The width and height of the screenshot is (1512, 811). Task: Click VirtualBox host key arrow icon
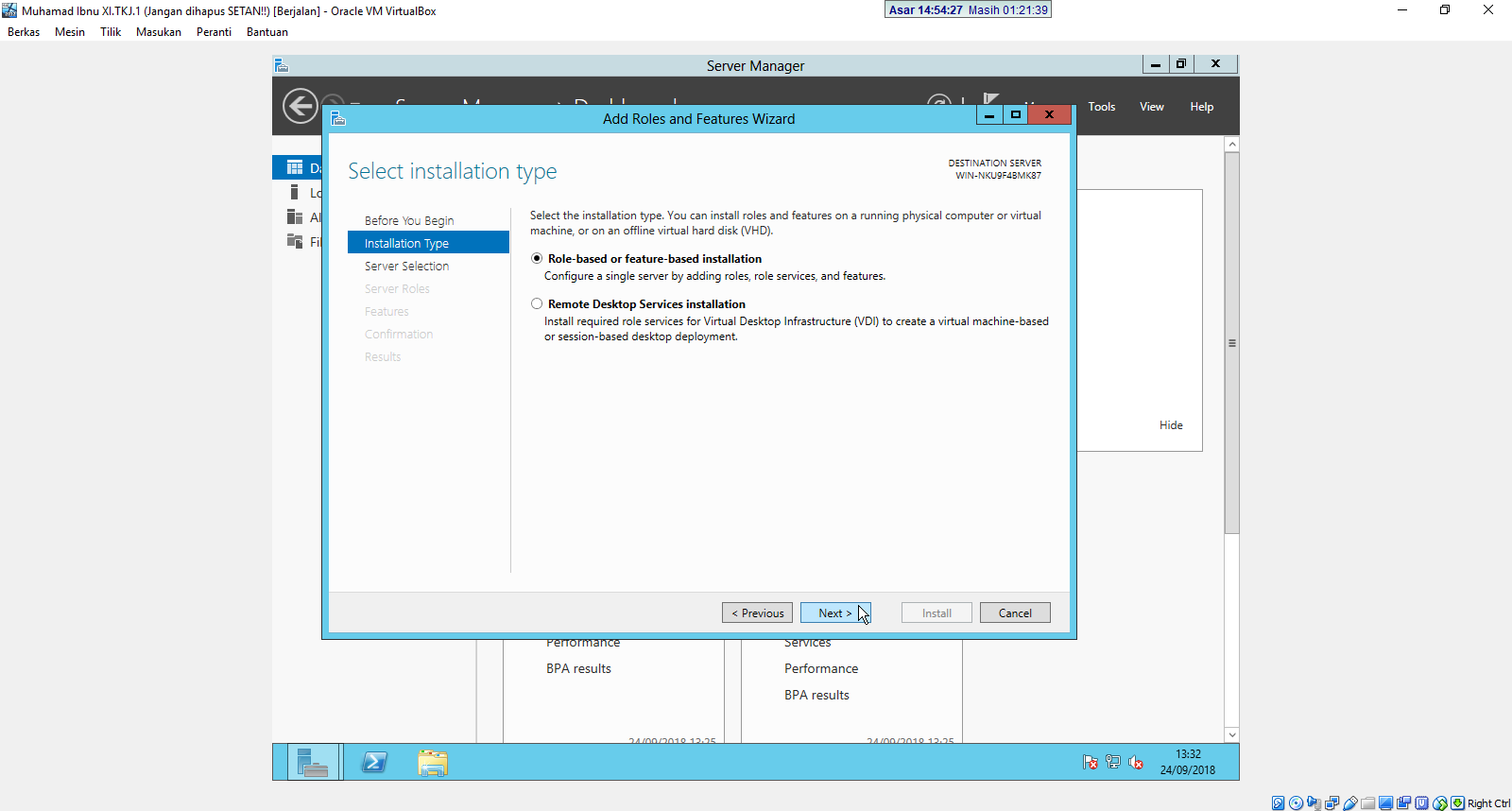(x=1458, y=803)
